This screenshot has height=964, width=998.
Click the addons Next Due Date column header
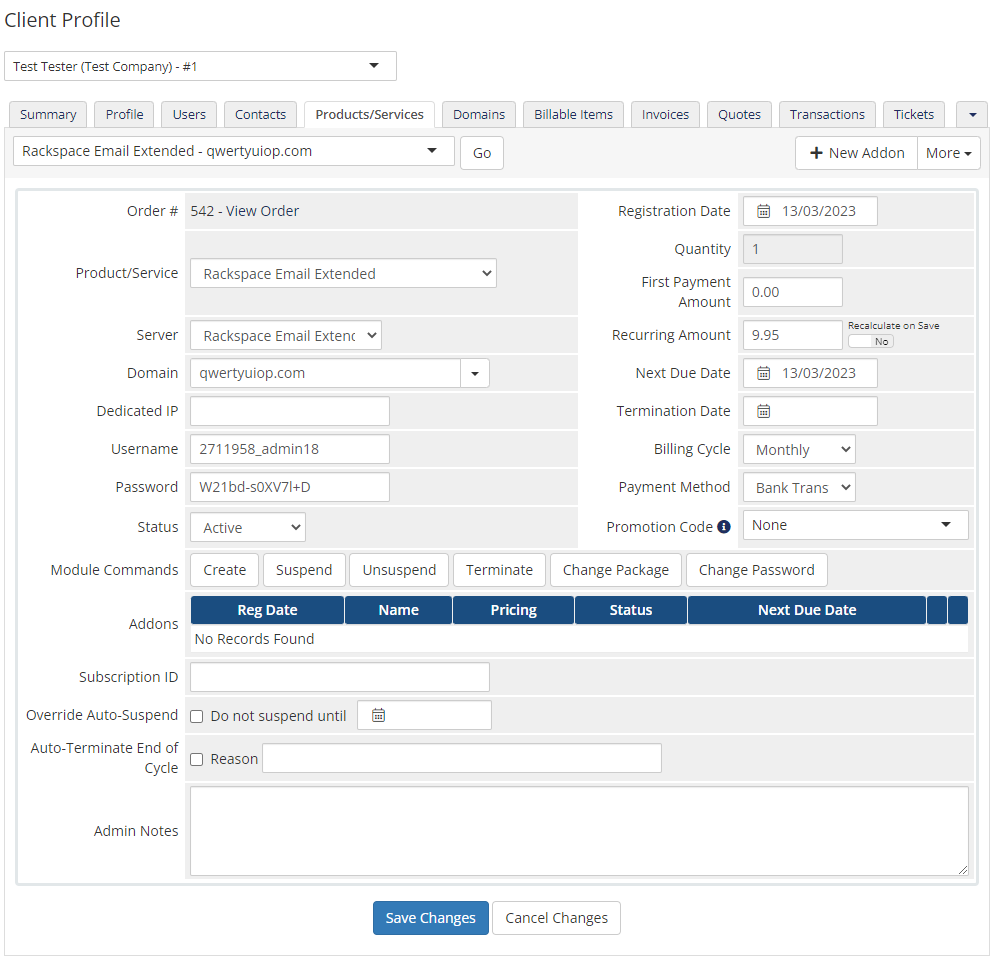807,610
